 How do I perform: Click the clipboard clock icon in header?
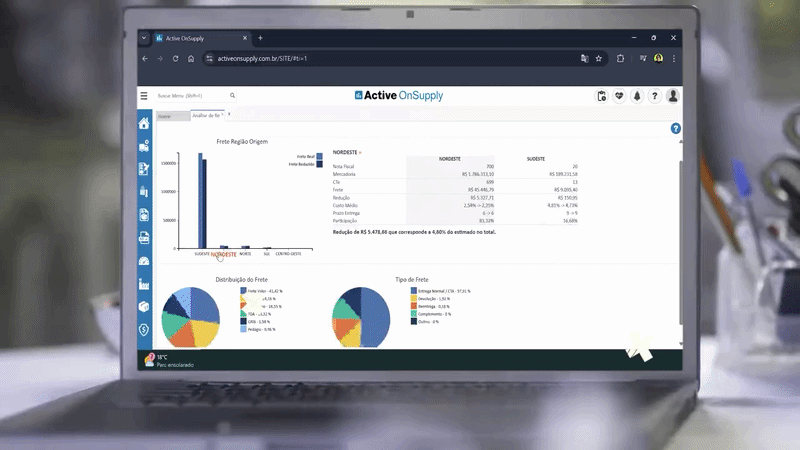[x=602, y=96]
